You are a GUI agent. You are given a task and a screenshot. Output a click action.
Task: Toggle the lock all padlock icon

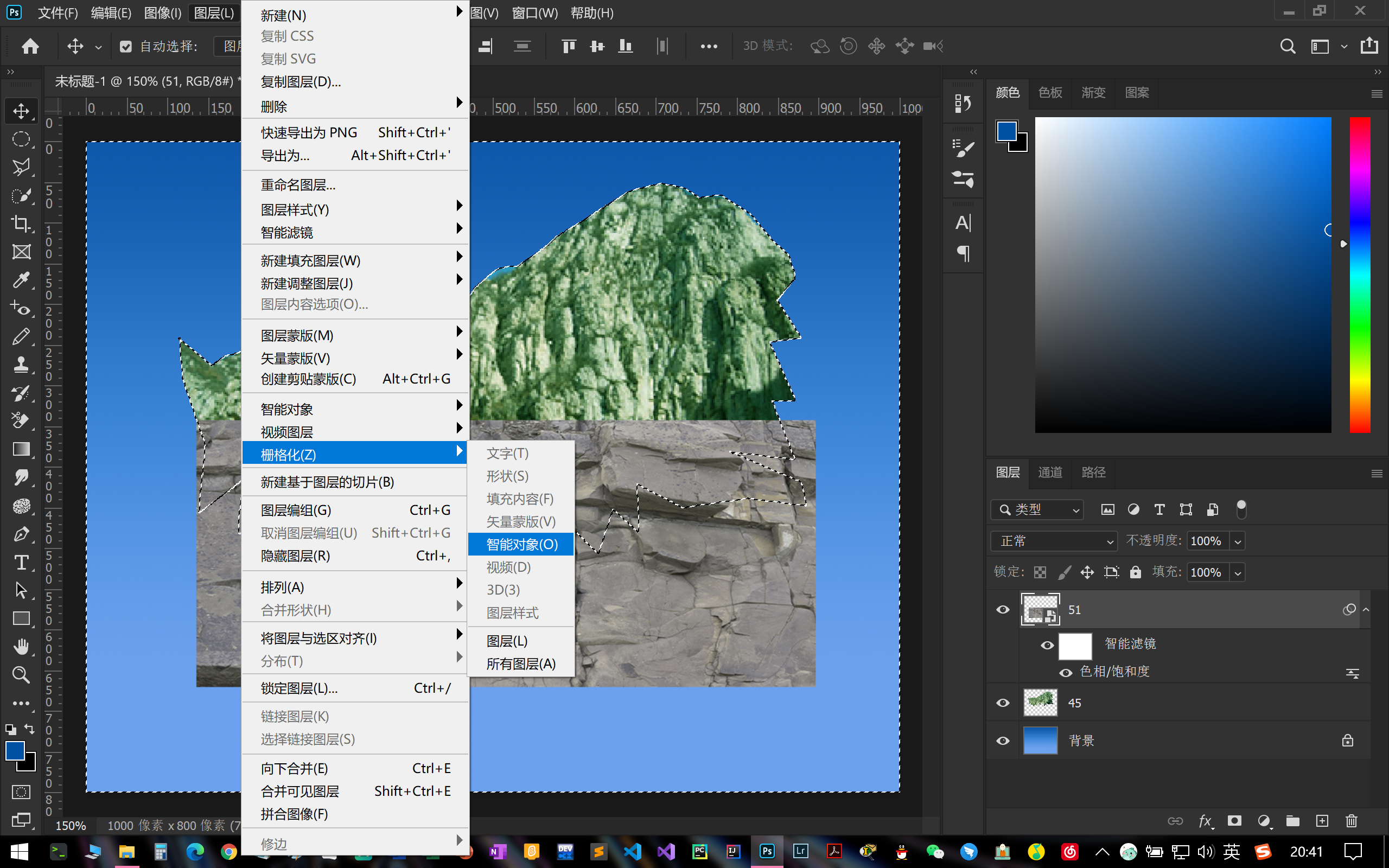coord(1135,572)
